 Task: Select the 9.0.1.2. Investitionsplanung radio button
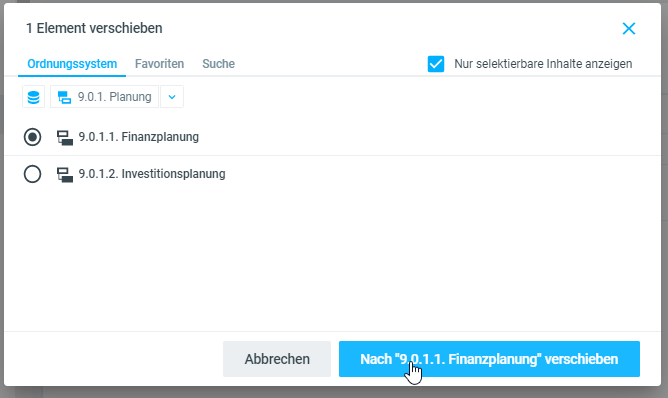[32, 174]
